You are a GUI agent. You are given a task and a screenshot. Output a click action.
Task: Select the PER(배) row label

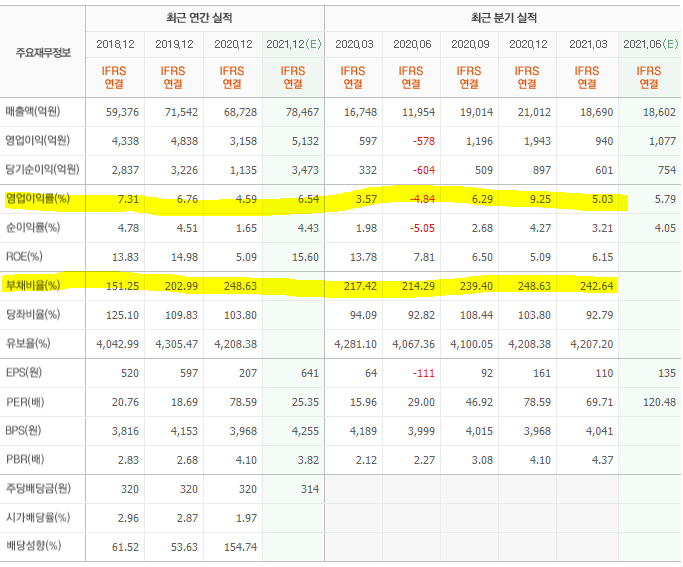pyautogui.click(x=25, y=402)
